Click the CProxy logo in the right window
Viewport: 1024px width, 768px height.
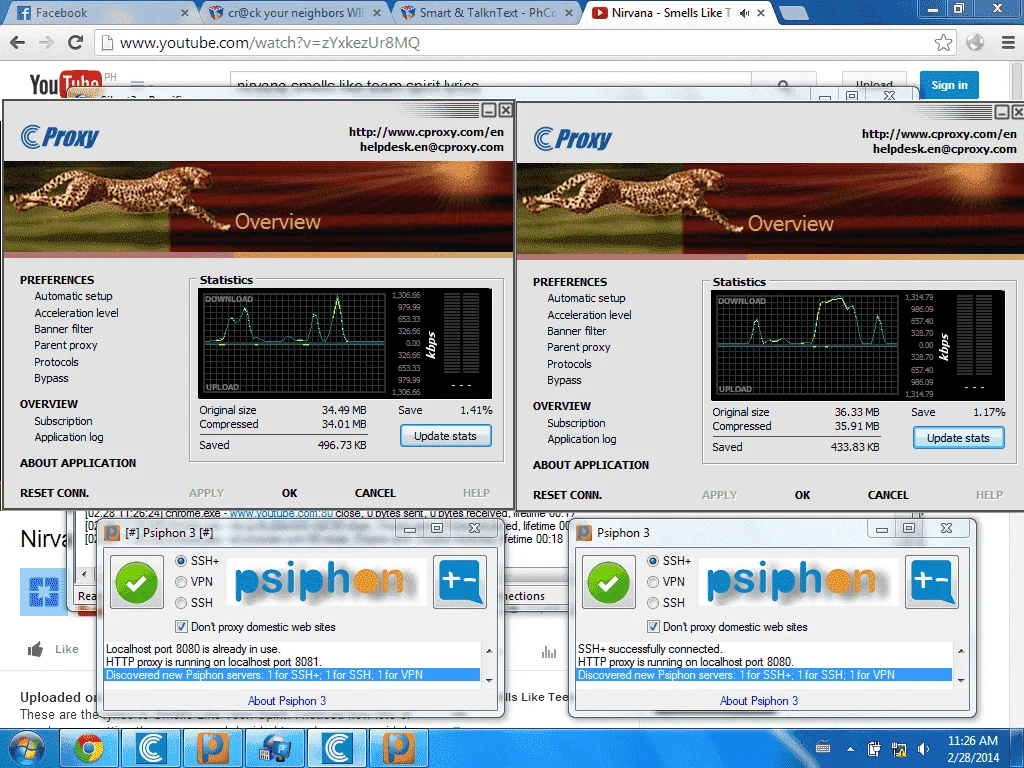(573, 138)
